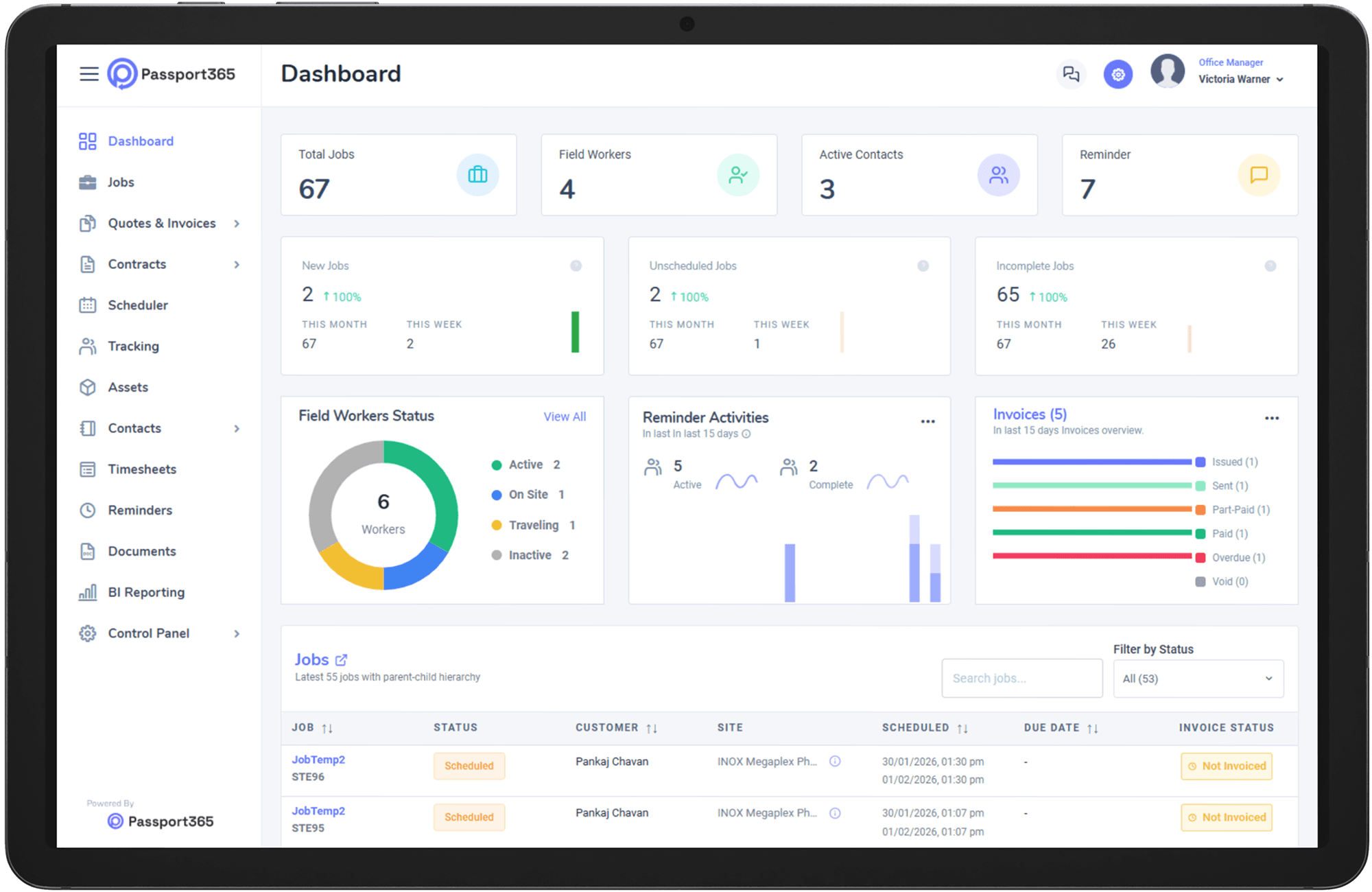This screenshot has width=1372, height=892.
Task: Click the info icon on Incomplete Jobs card
Action: pyautogui.click(x=1270, y=266)
